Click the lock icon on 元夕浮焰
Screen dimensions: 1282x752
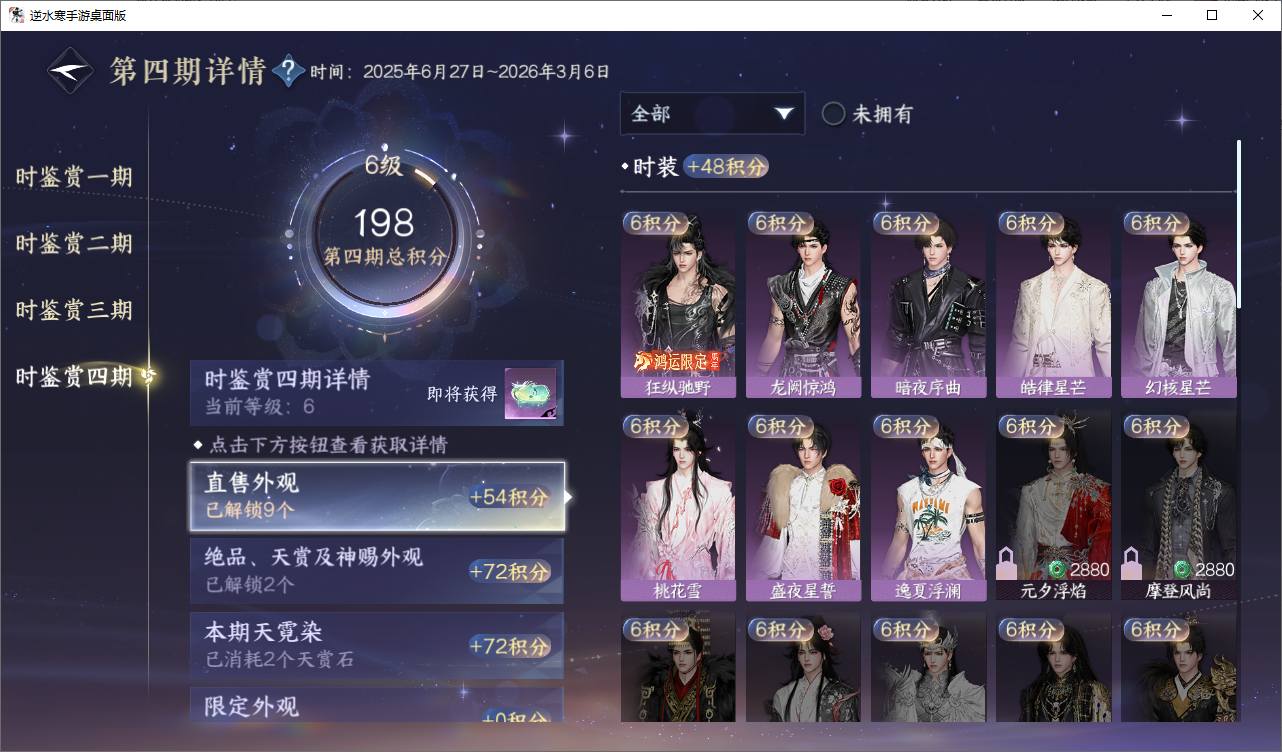click(1007, 563)
